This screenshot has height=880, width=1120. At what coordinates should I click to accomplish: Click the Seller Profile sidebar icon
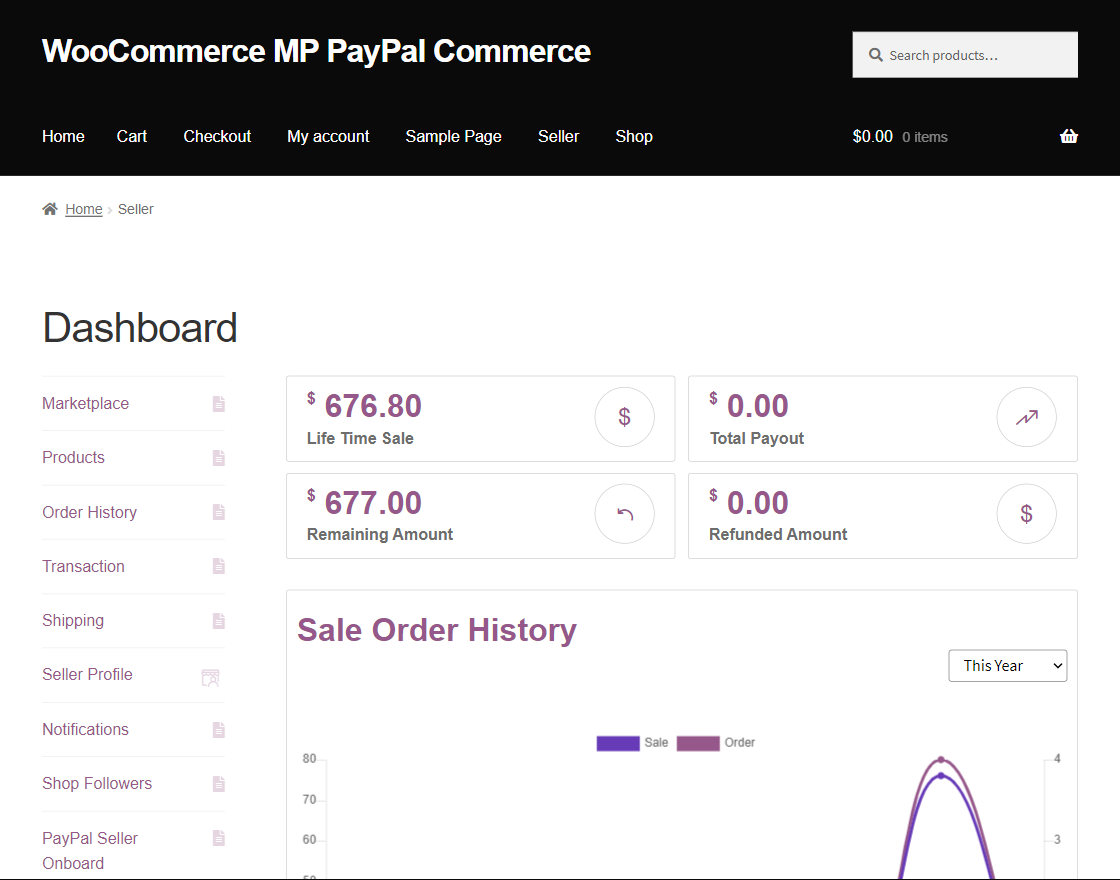pyautogui.click(x=210, y=677)
